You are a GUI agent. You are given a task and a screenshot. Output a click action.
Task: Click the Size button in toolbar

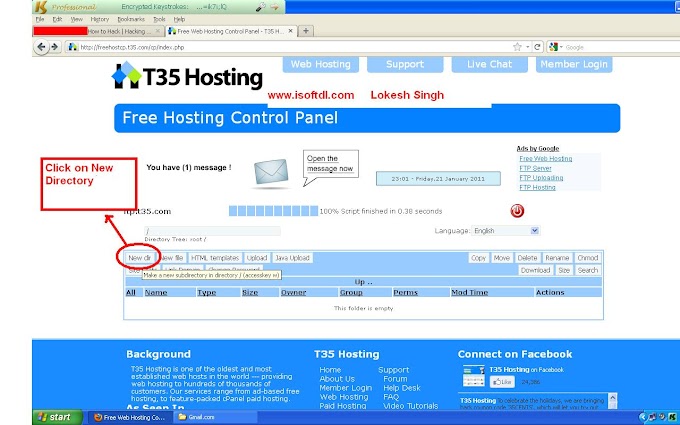pos(564,270)
